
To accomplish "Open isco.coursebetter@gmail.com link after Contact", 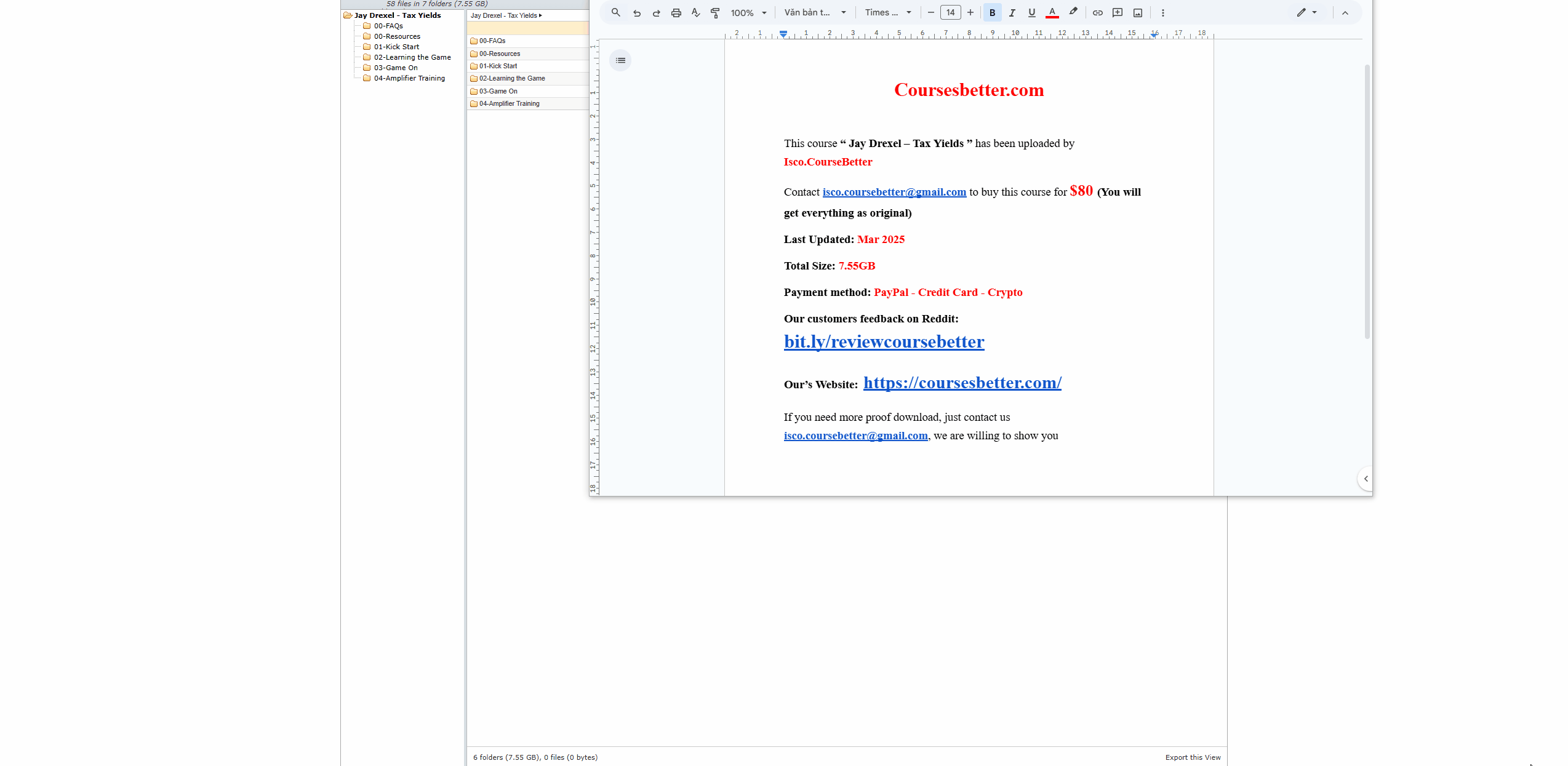I will coord(894,192).
